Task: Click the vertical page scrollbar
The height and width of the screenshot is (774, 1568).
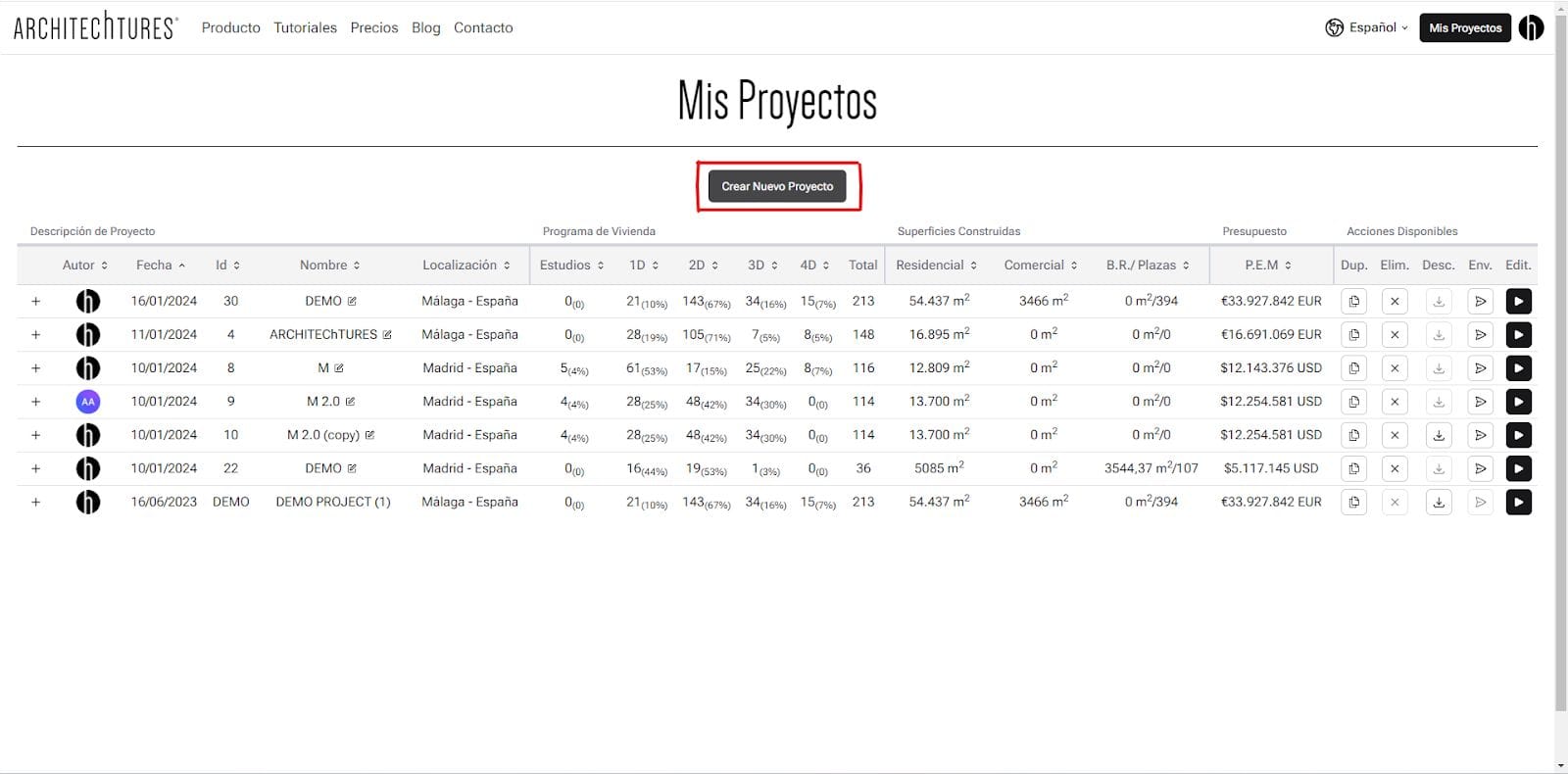Action: 1560,372
